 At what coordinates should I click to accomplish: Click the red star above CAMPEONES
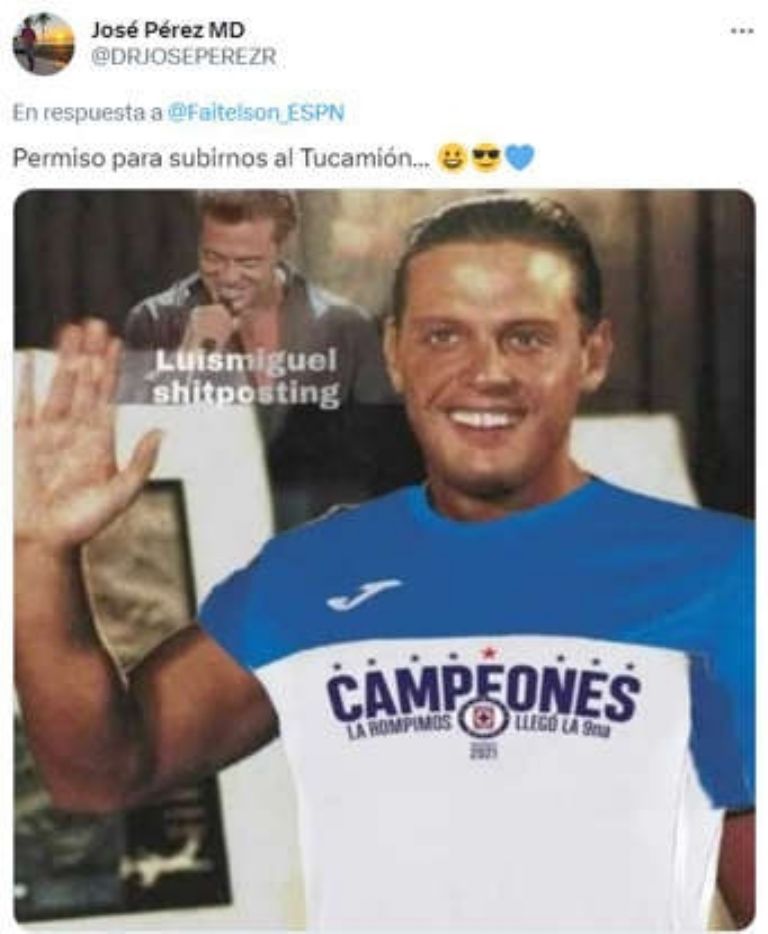489,653
